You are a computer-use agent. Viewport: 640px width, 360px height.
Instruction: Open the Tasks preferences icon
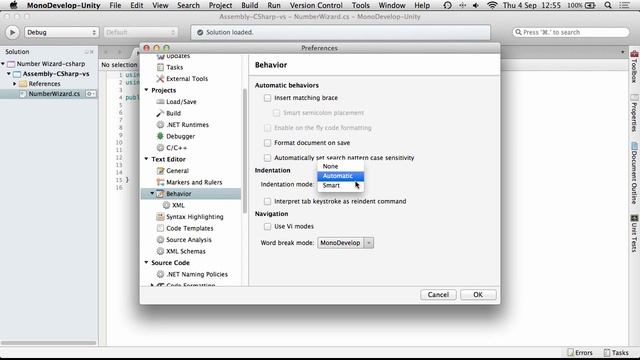[x=160, y=67]
